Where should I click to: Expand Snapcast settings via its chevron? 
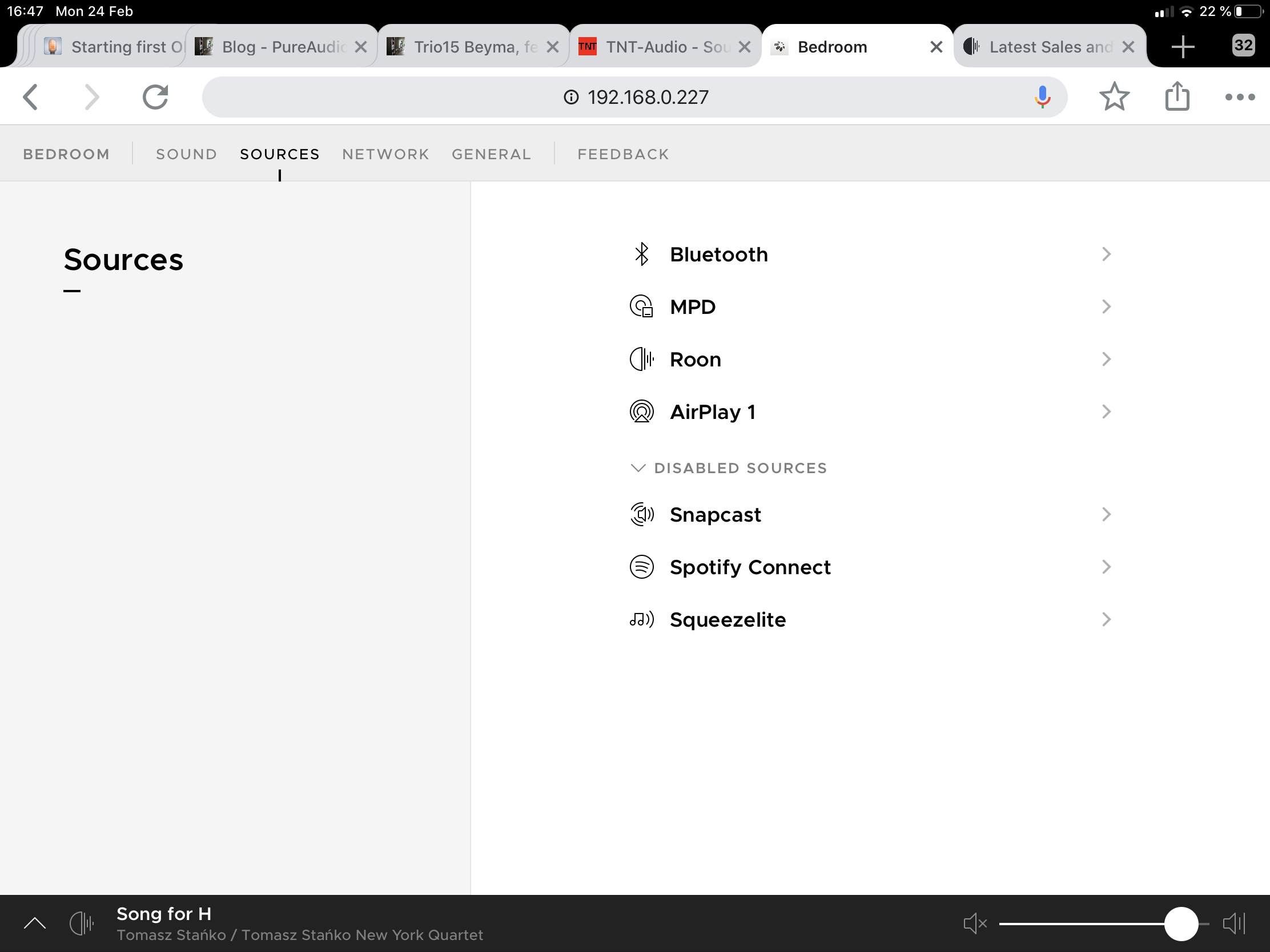coord(1106,514)
